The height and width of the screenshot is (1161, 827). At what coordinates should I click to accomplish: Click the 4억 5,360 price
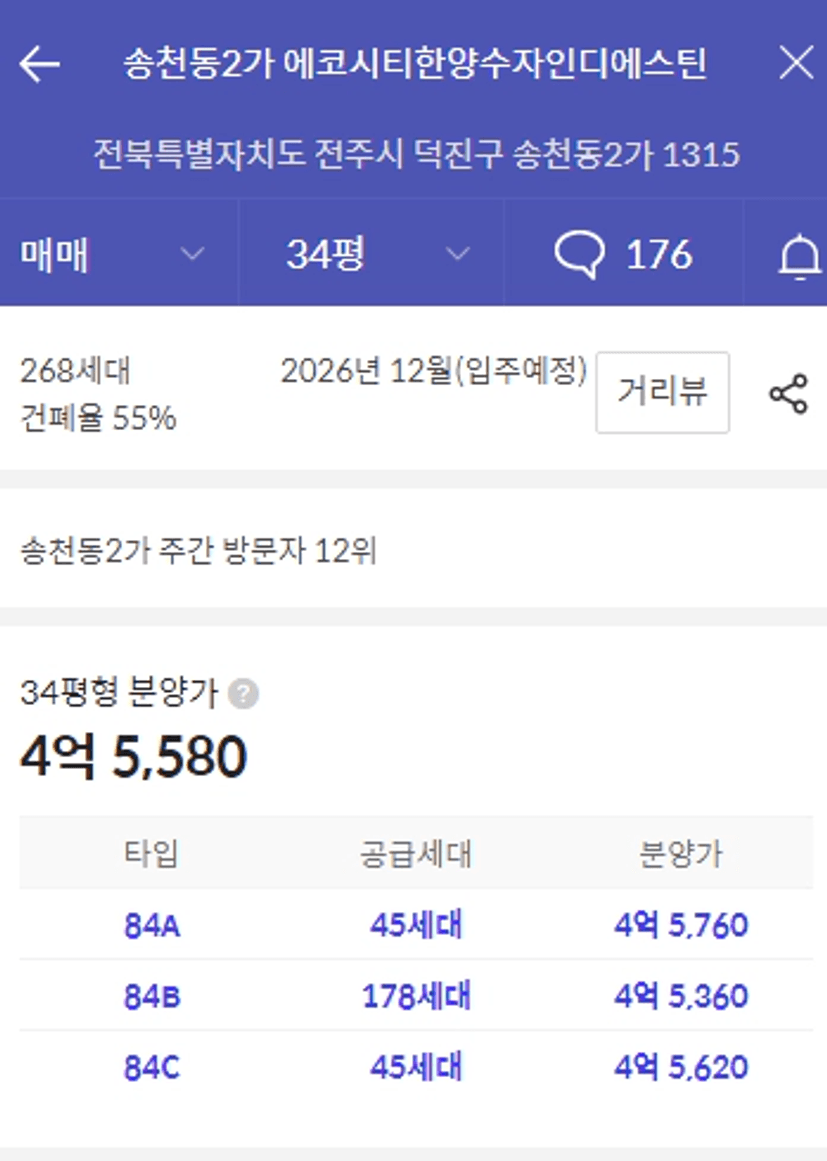click(681, 997)
